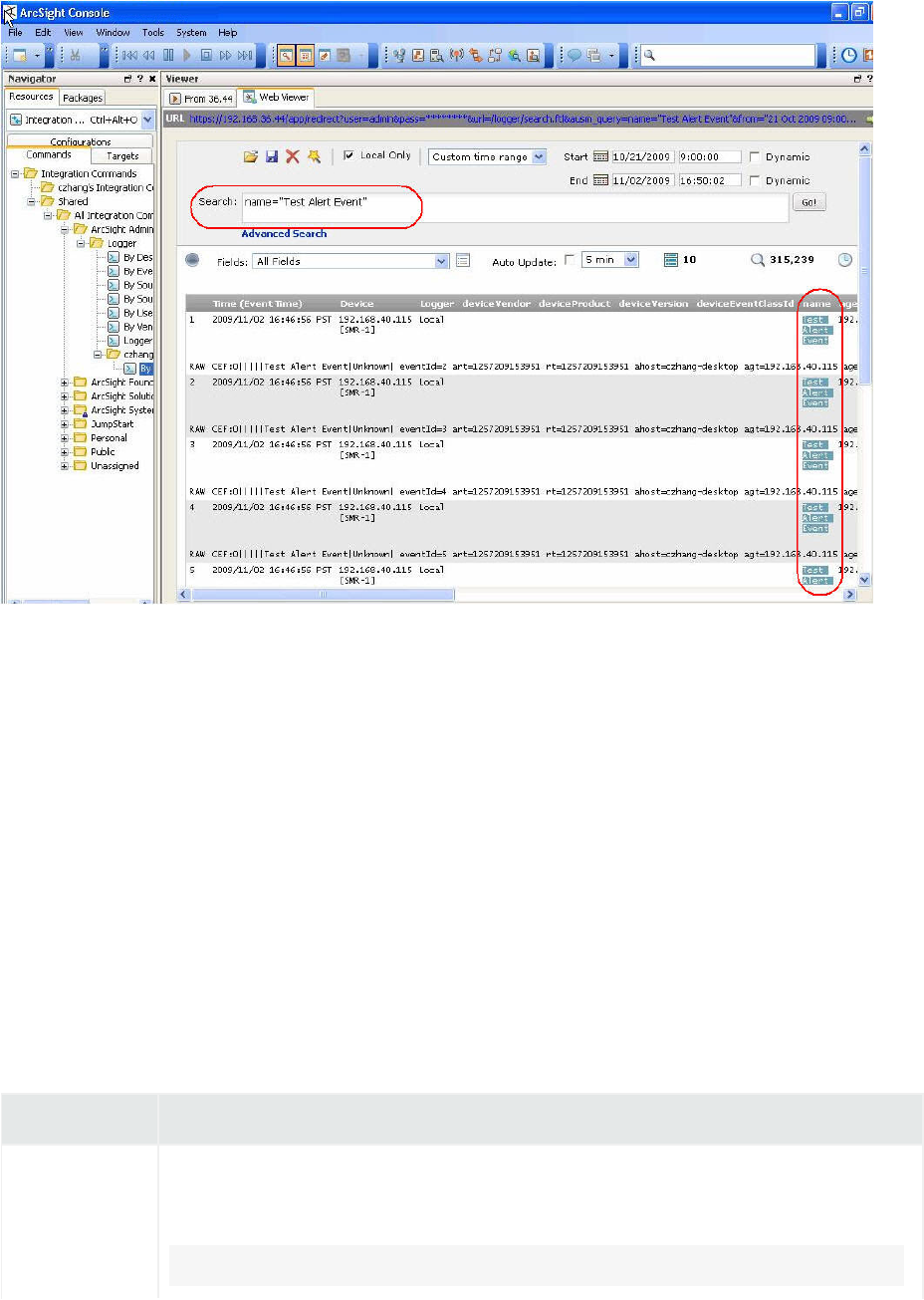Collapse the Integration Commands tree node

pos(16,173)
